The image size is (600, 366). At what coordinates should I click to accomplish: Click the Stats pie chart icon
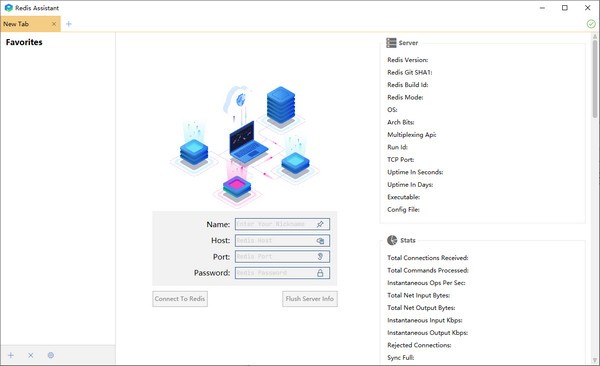point(392,240)
